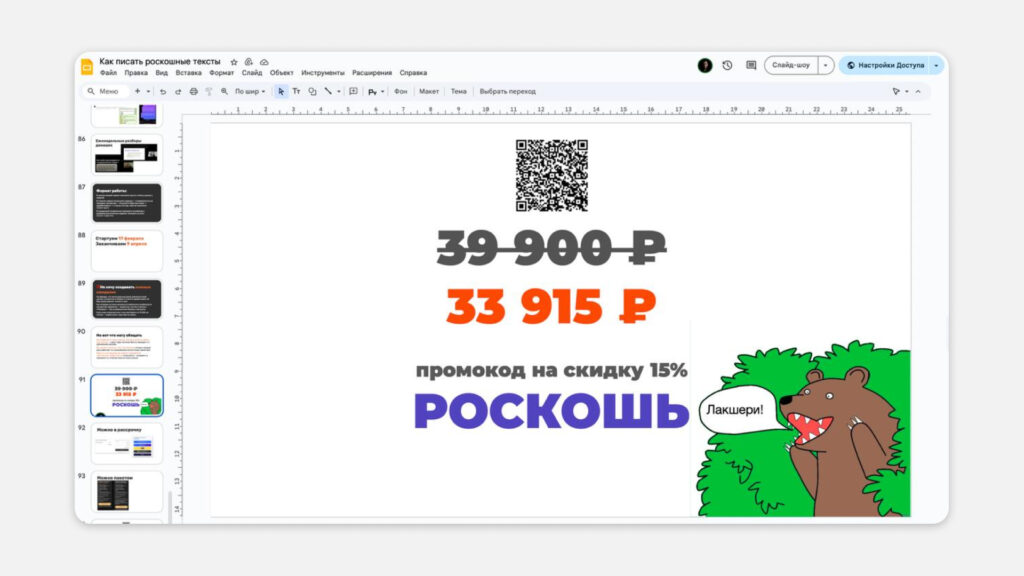Screen dimensions: 1024x576
Task: Open the Справка menu
Action: 413,73
